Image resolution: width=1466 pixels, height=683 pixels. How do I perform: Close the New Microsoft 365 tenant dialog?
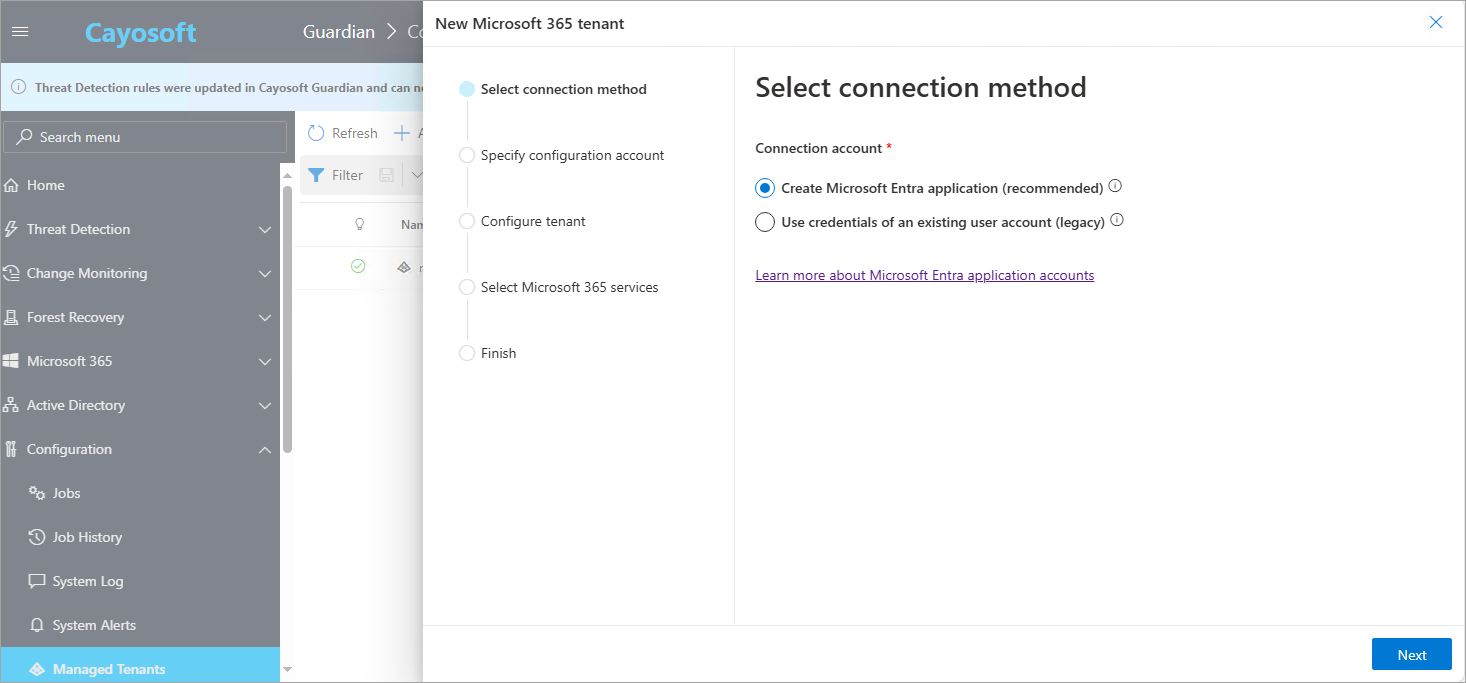(1436, 22)
